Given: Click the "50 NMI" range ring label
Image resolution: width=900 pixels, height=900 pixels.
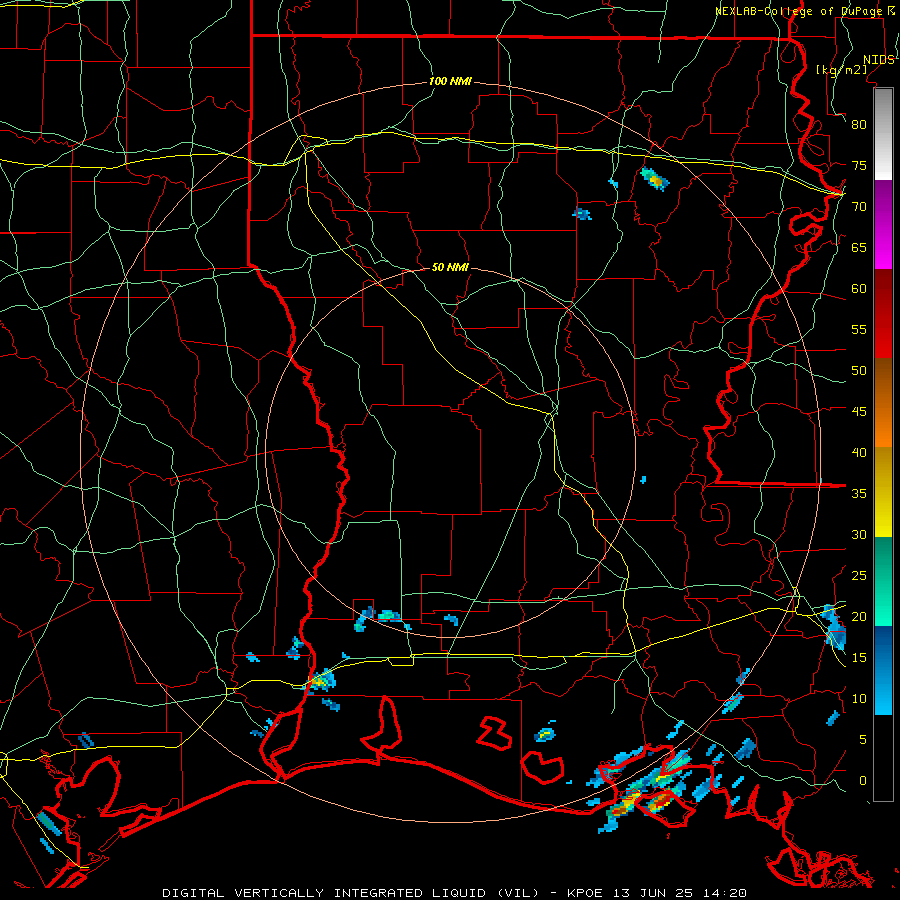Looking at the screenshot, I should [450, 267].
